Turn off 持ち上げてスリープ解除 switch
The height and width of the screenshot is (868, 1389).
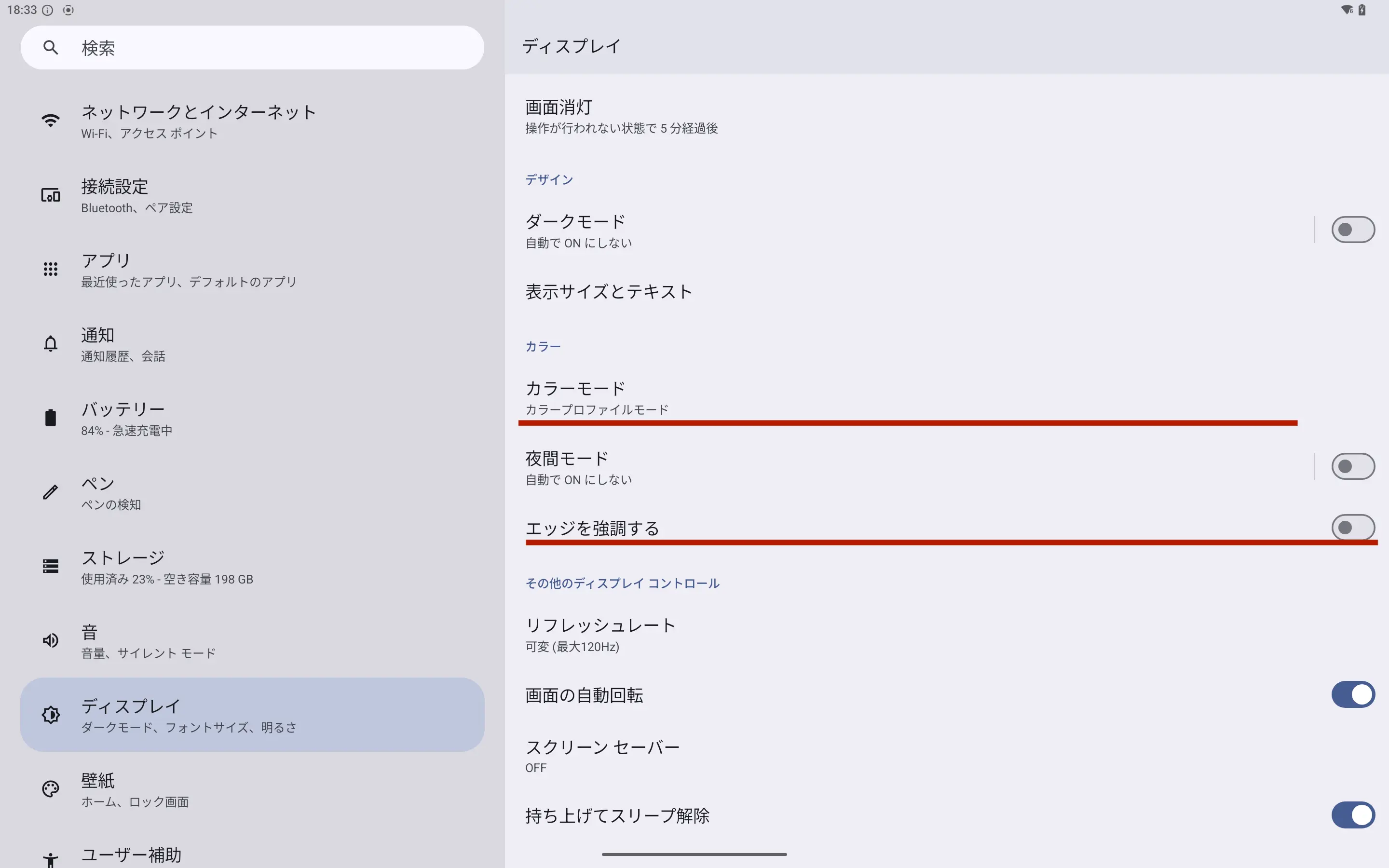(1353, 815)
